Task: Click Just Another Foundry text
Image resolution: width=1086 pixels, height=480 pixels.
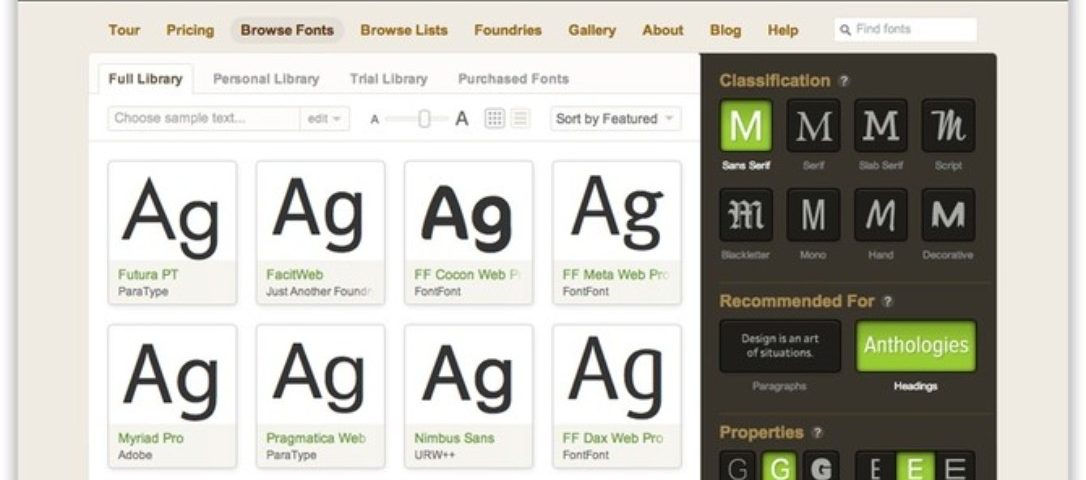Action: [x=319, y=292]
